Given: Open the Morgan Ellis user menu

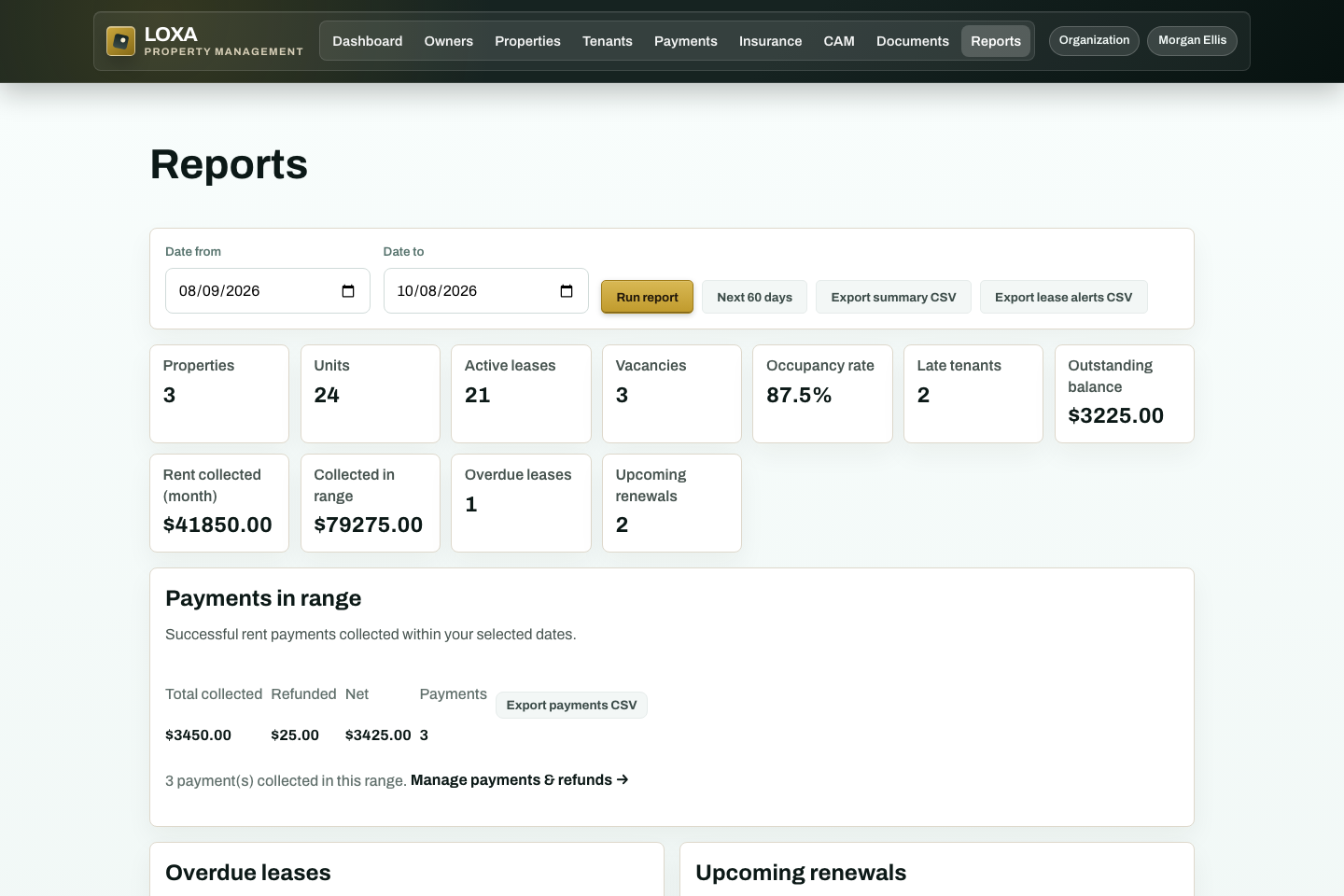Looking at the screenshot, I should click(x=1192, y=40).
